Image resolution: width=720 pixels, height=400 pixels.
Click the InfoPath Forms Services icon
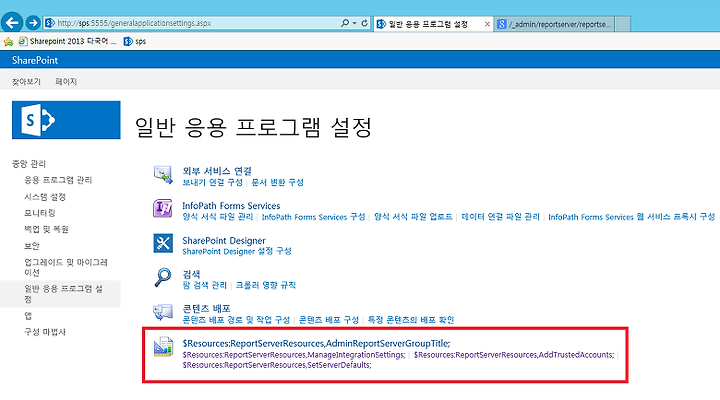pyautogui.click(x=163, y=208)
